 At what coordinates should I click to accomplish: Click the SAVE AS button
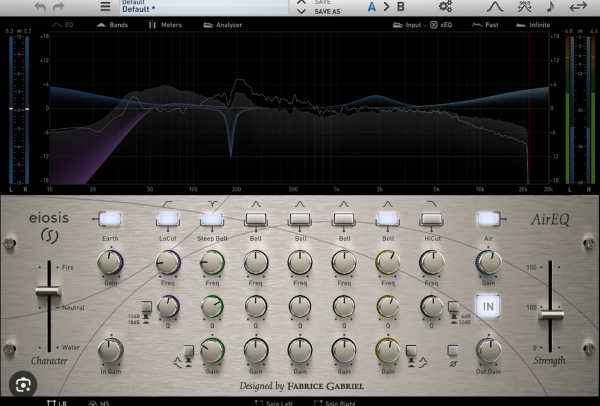point(328,12)
